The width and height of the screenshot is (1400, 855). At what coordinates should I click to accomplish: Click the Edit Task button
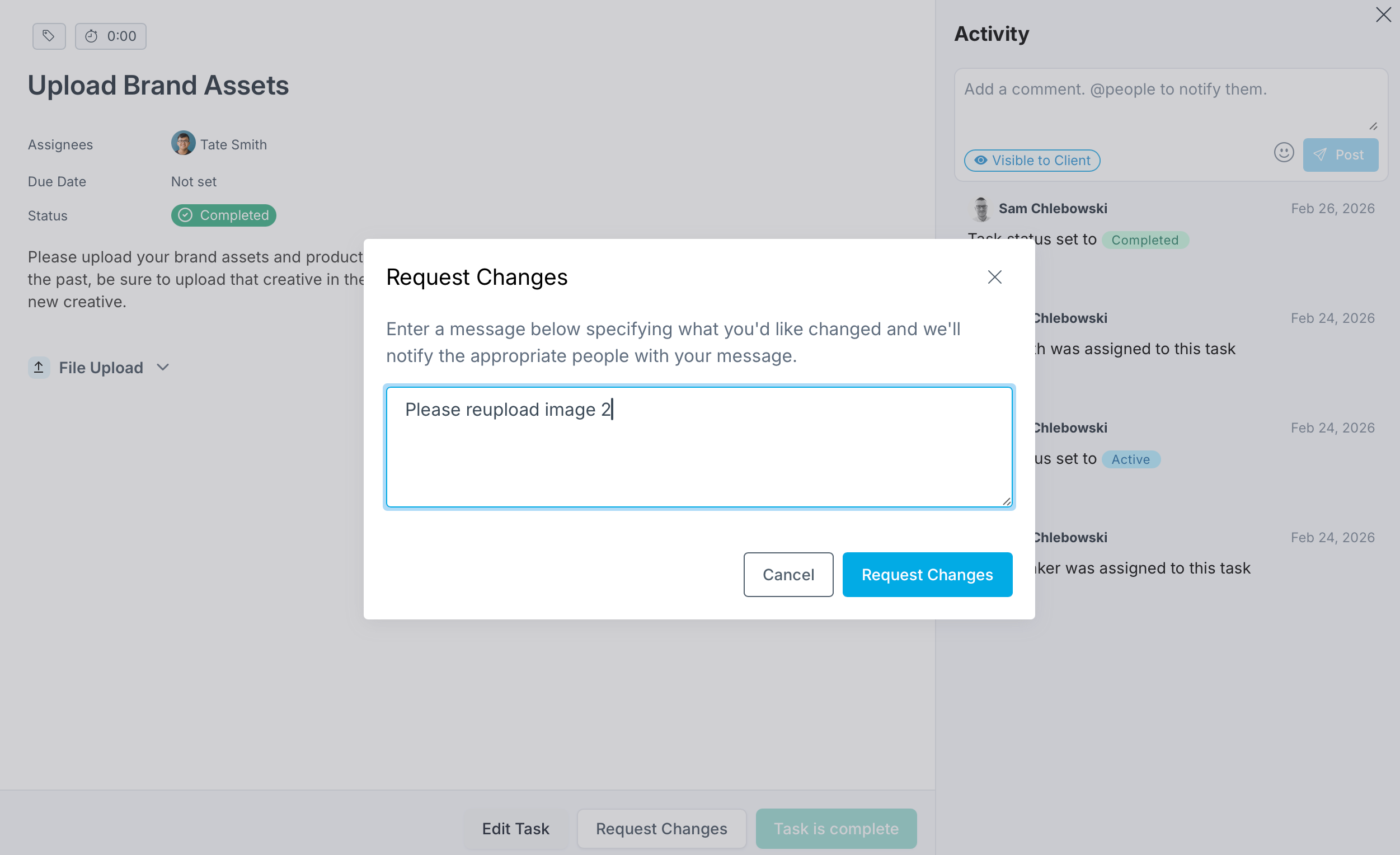pyautogui.click(x=515, y=828)
